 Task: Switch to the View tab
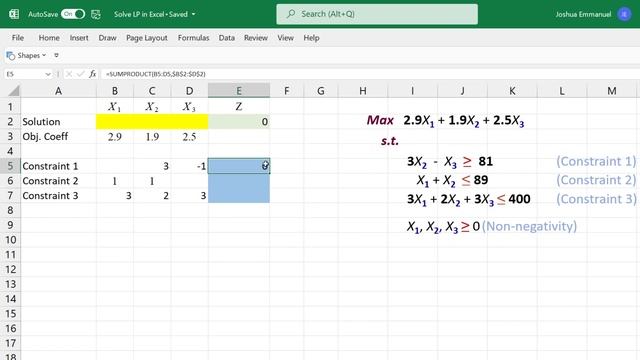coord(285,38)
